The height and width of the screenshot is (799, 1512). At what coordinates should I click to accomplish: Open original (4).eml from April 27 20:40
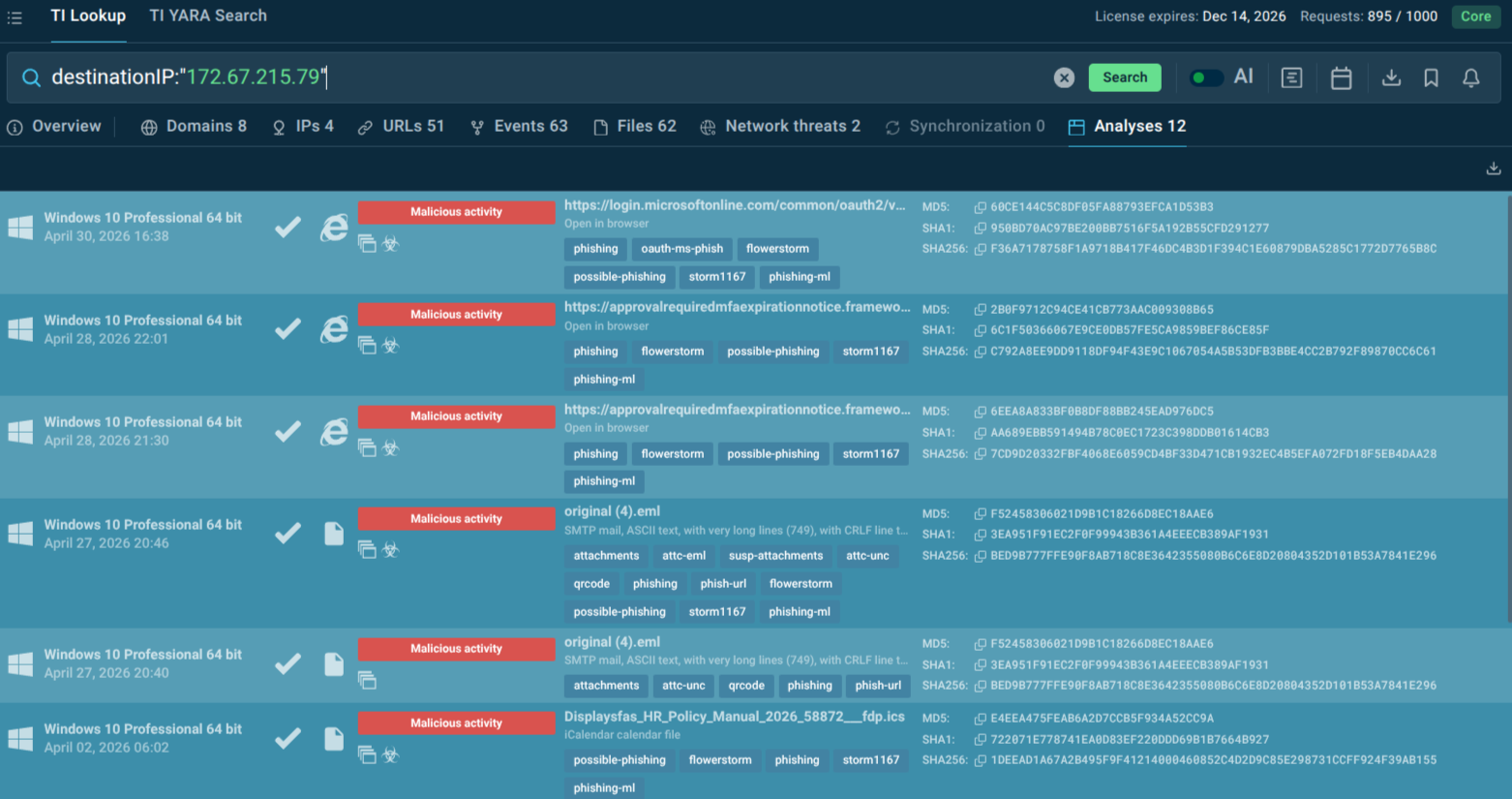tap(612, 642)
